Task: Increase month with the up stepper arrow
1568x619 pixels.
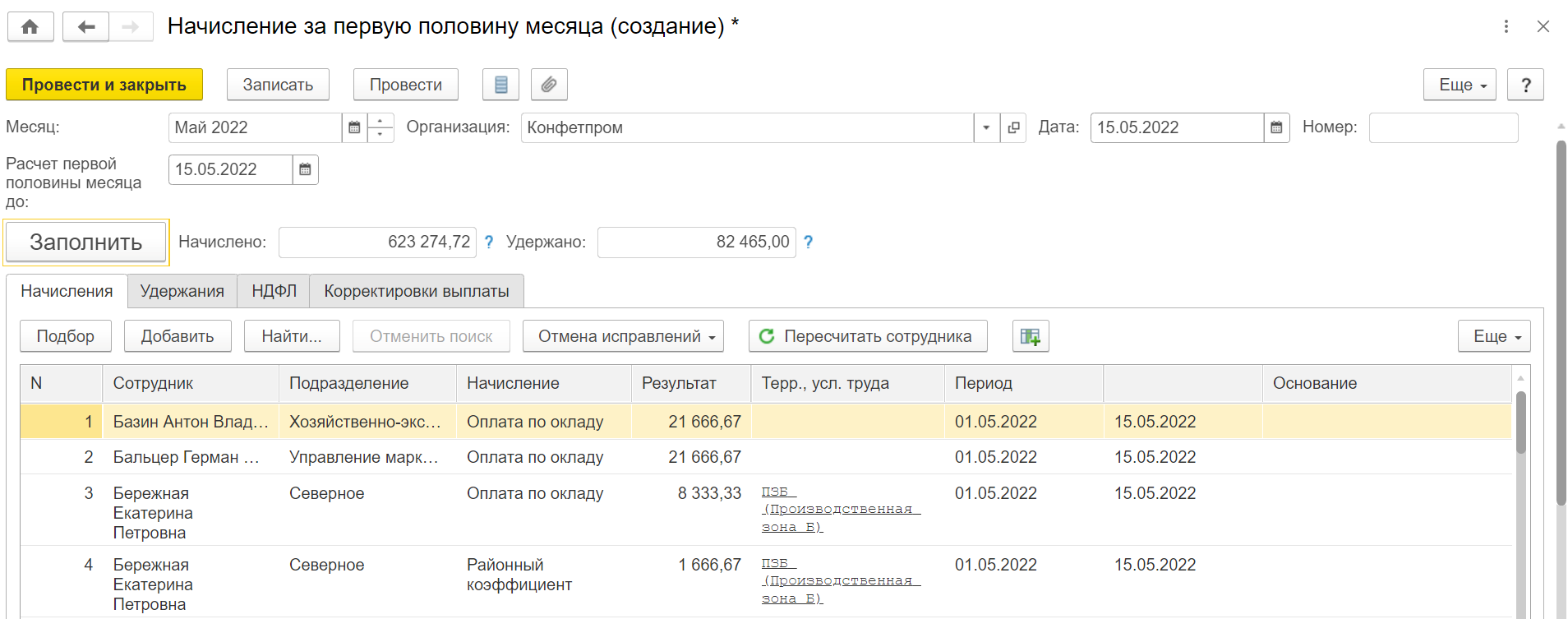Action: [x=380, y=121]
